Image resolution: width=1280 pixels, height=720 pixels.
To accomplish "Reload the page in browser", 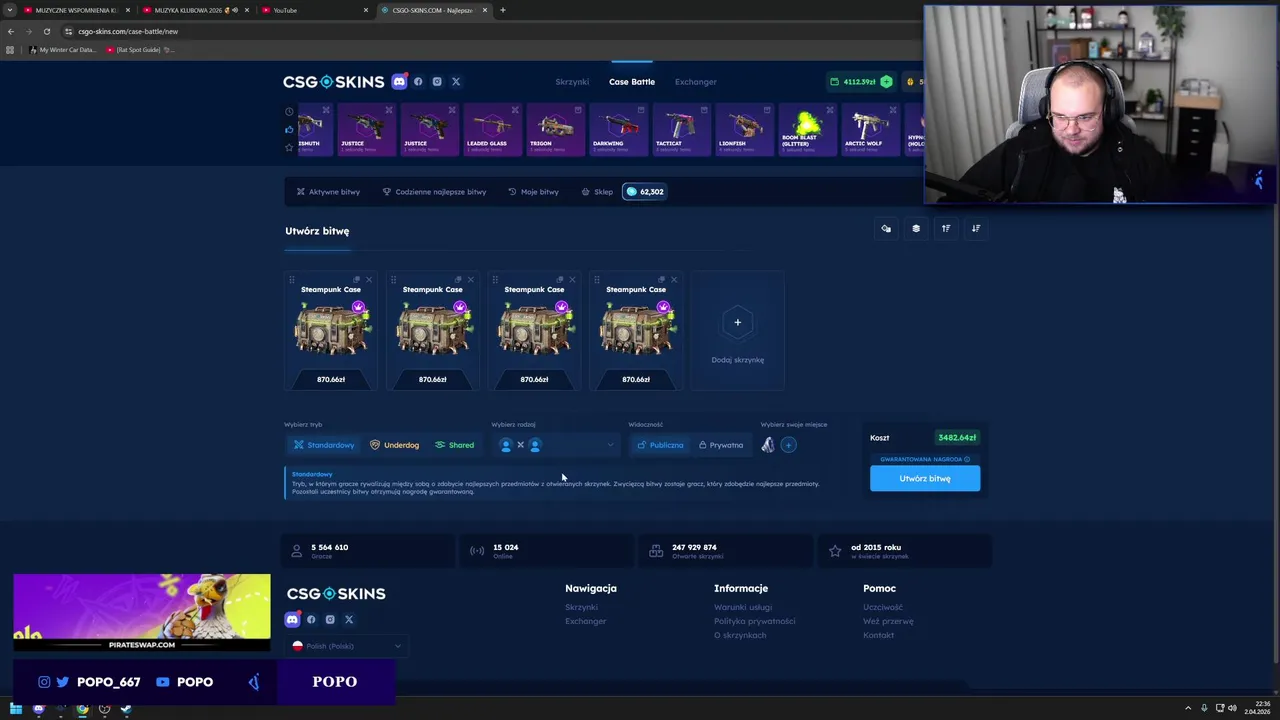I will coord(46,31).
